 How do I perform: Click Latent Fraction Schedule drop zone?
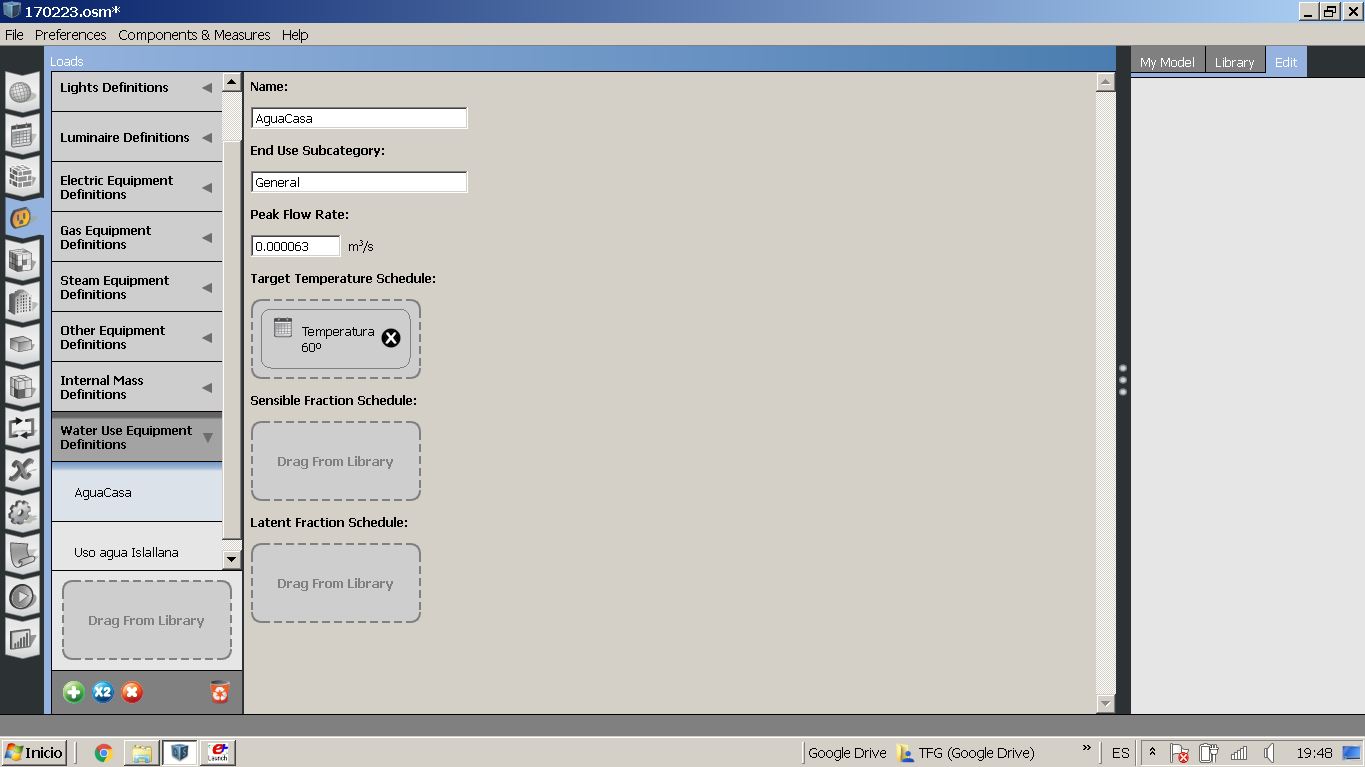click(x=335, y=583)
